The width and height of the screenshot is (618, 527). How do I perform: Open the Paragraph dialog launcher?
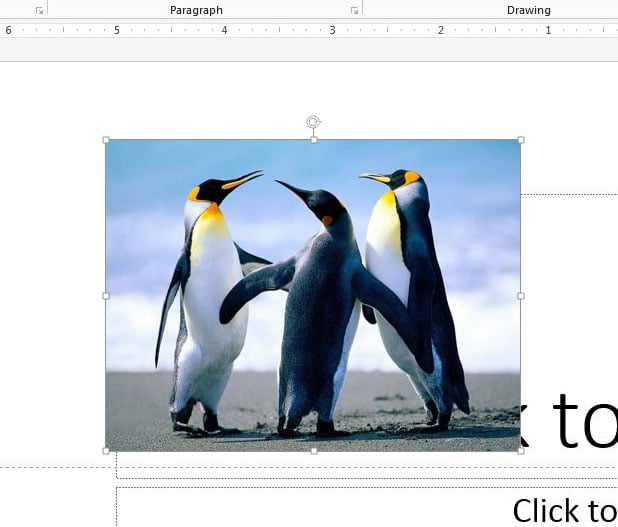click(x=354, y=11)
